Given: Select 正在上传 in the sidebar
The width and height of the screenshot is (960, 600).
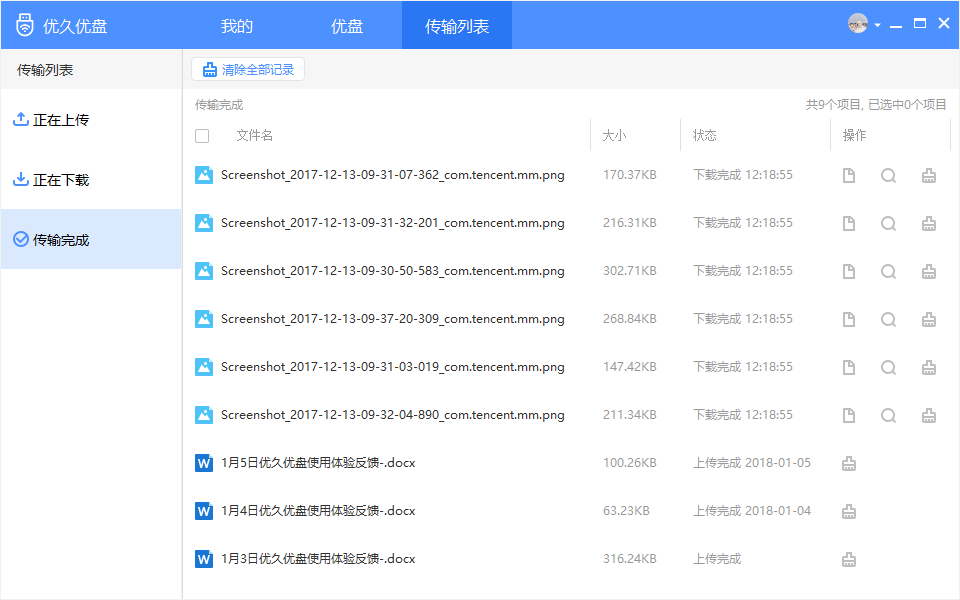Looking at the screenshot, I should [91, 120].
